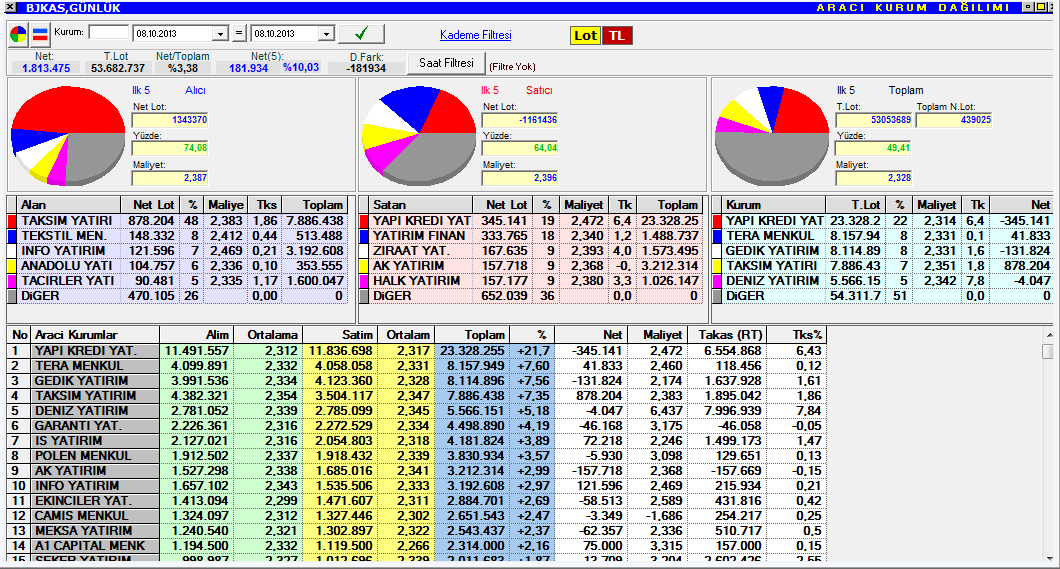The image size is (1060, 569).
Task: Click the Alıcı buyers pie chart
Action: pyautogui.click(x=66, y=136)
